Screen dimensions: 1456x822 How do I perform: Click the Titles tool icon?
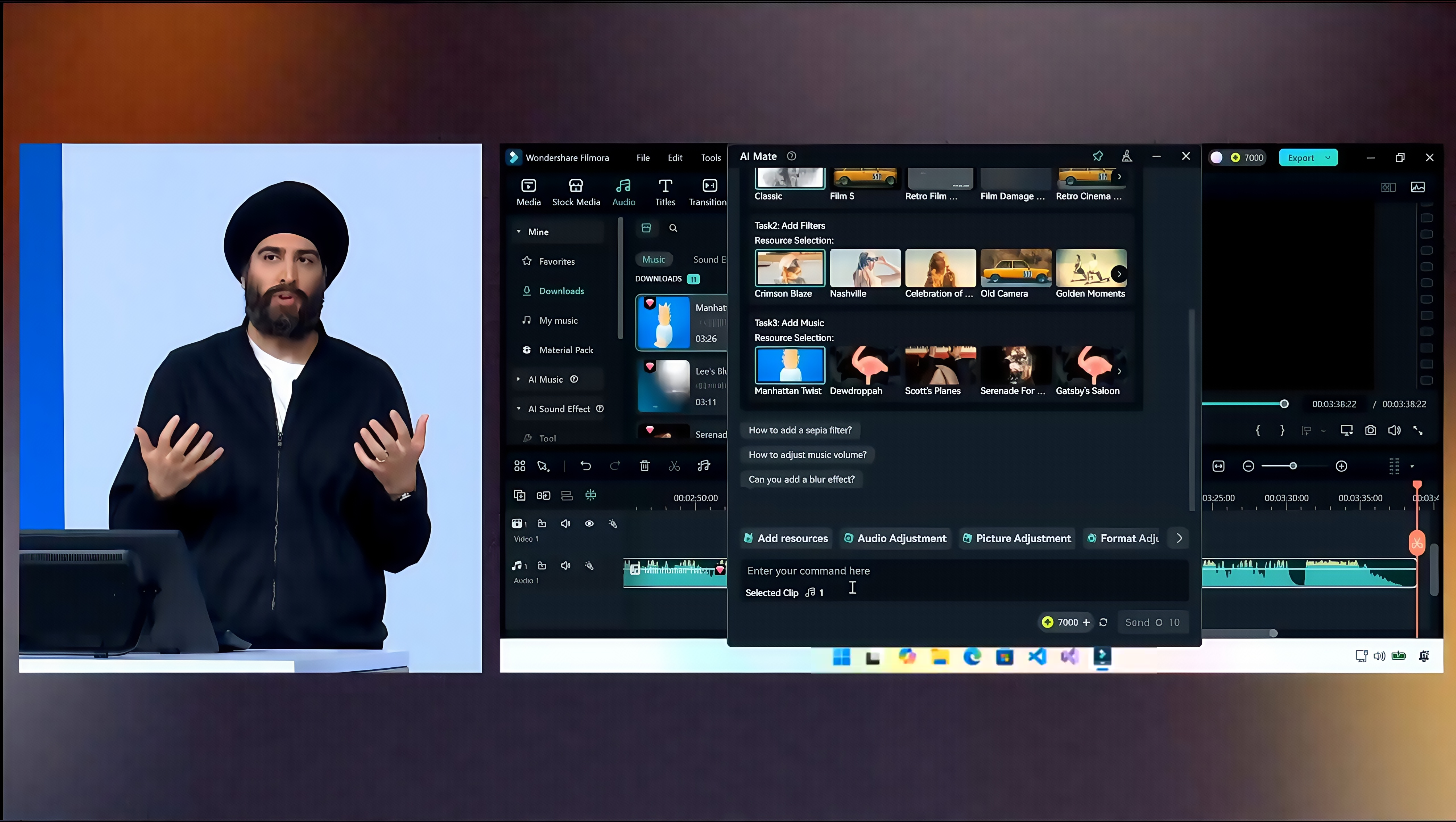click(665, 186)
